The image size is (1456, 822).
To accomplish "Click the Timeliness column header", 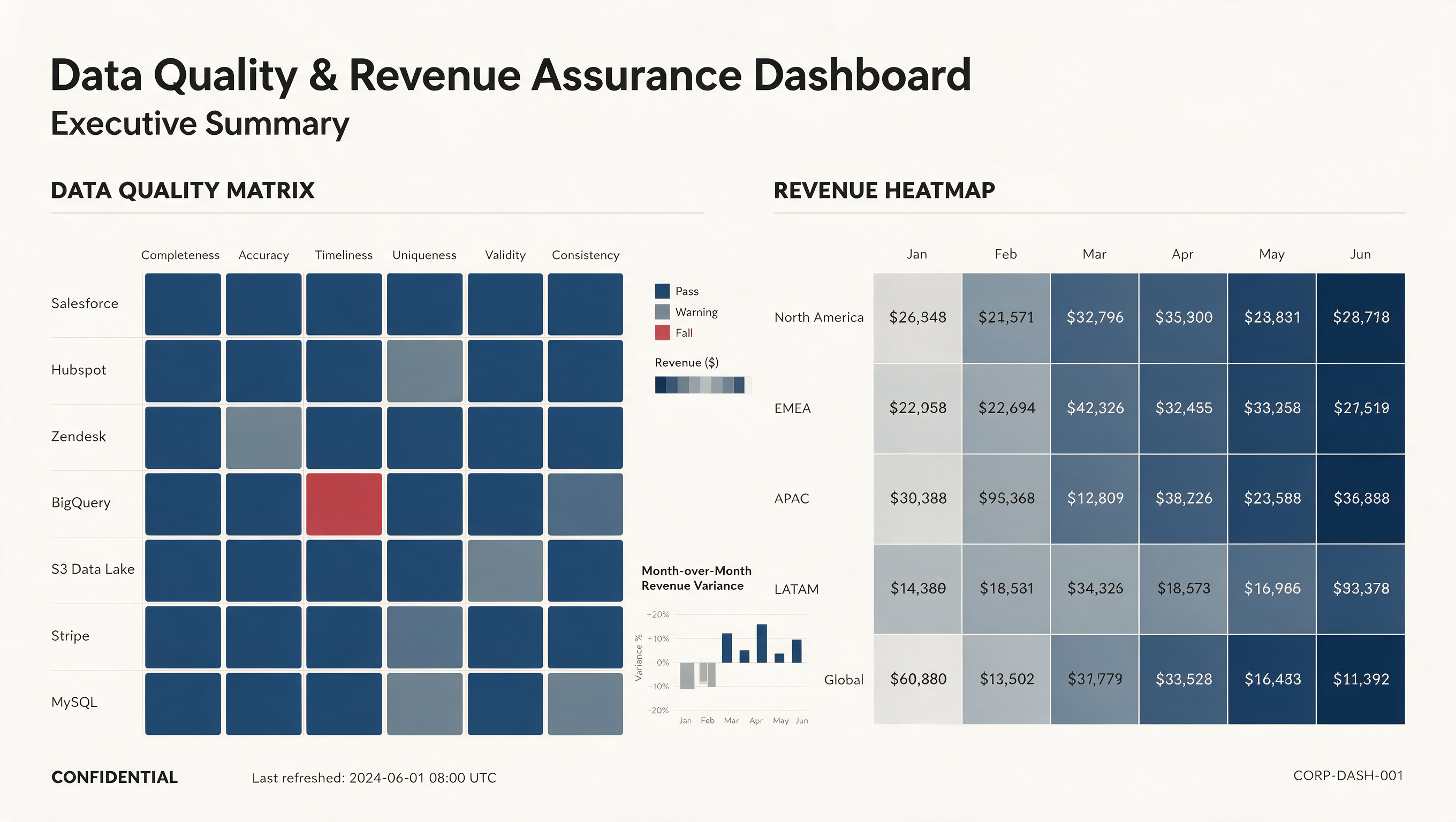I will pos(344,255).
